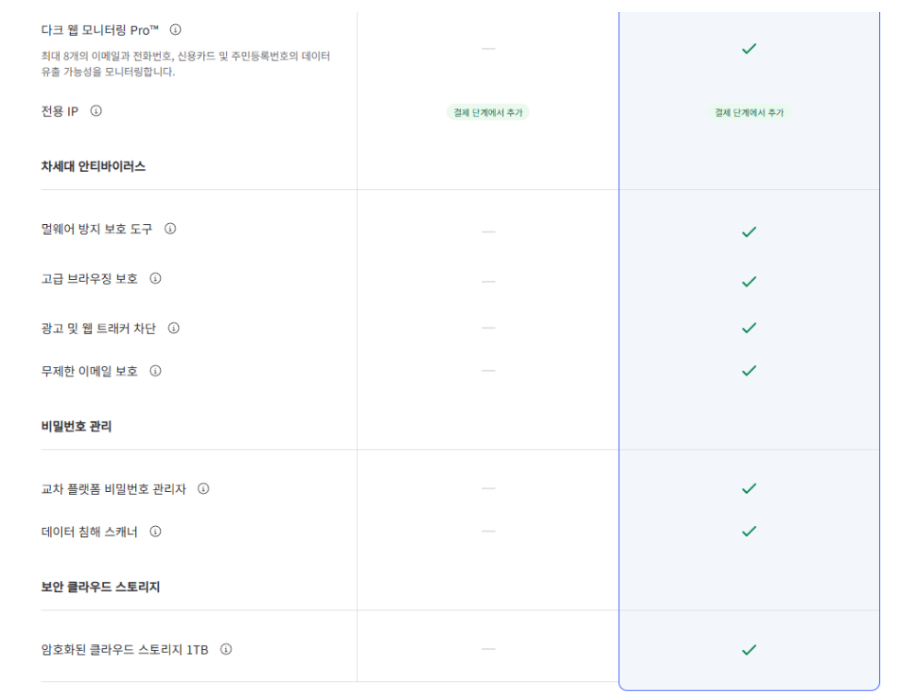The height and width of the screenshot is (700, 910).
Task: Click info icon next to 데이터 침해 스캐너
Action: click(x=156, y=532)
